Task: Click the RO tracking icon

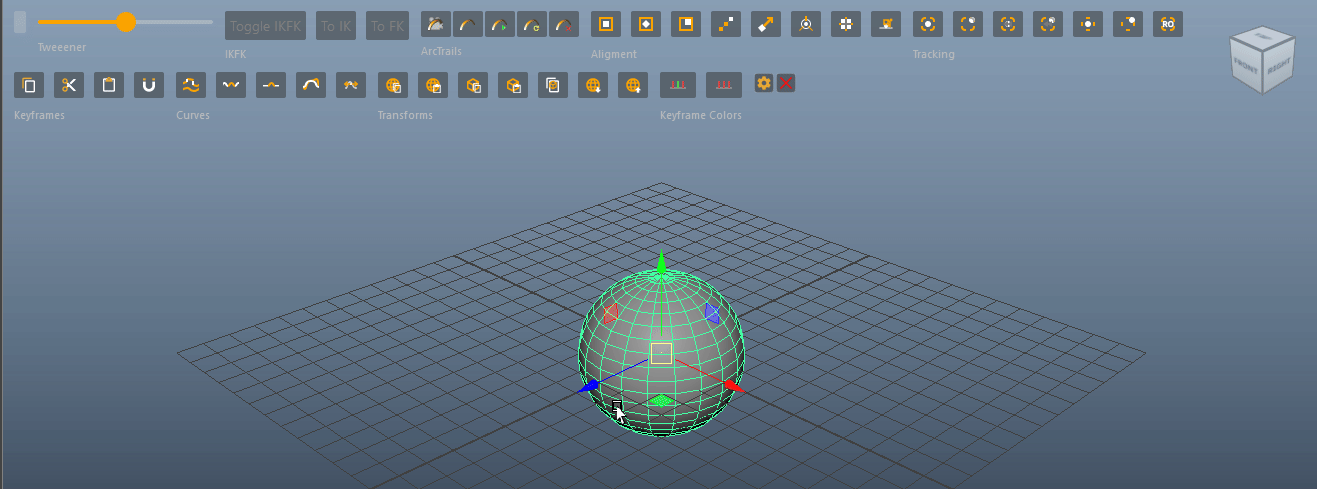Action: (1167, 24)
